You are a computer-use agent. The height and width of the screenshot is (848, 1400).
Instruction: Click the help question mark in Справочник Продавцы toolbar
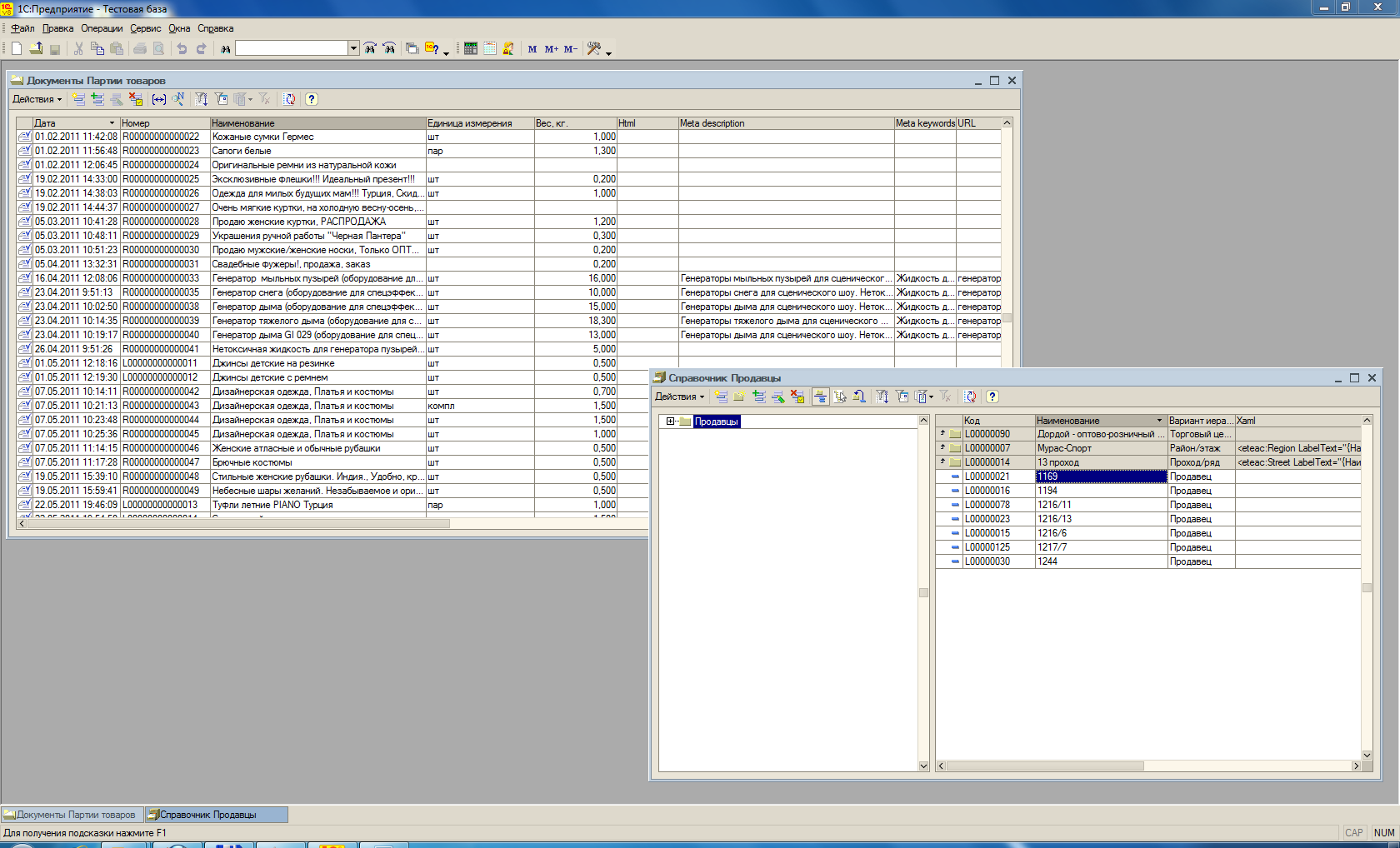[x=992, y=397]
